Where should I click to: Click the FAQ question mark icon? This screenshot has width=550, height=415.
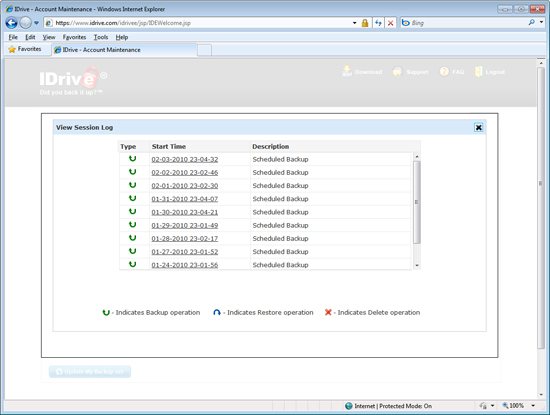click(x=444, y=72)
